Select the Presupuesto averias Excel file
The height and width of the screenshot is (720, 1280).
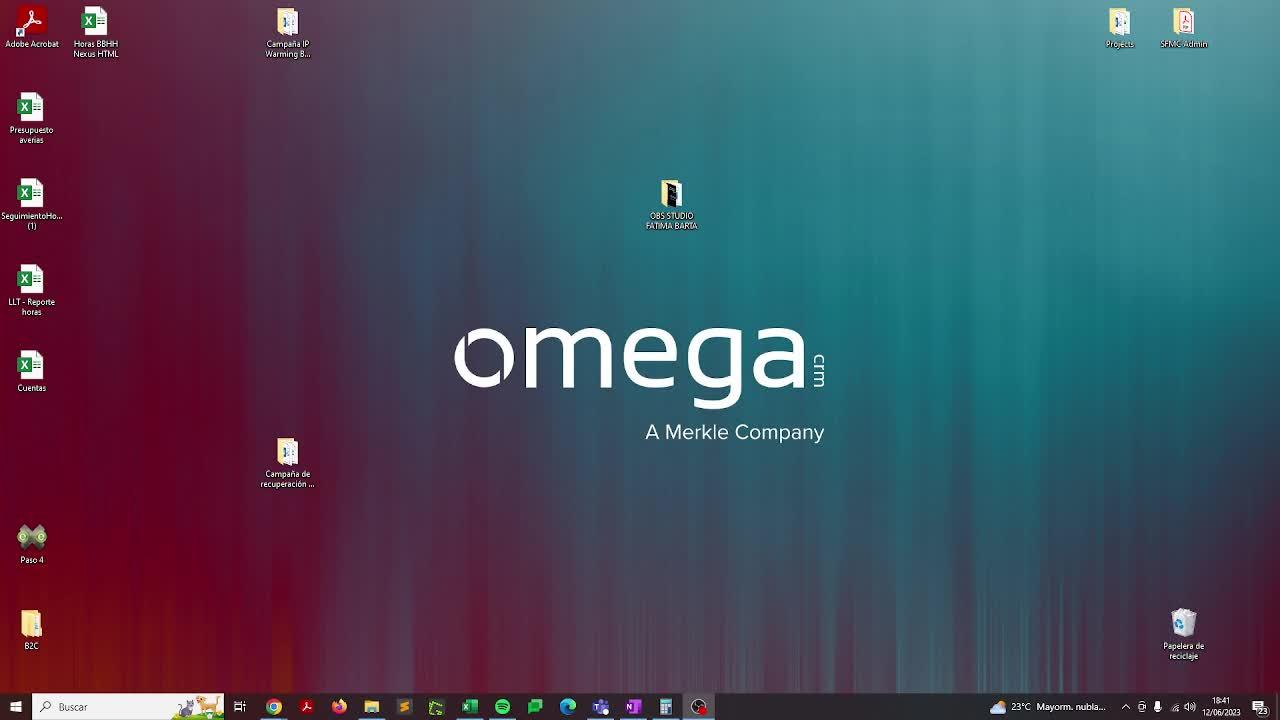pos(31,119)
